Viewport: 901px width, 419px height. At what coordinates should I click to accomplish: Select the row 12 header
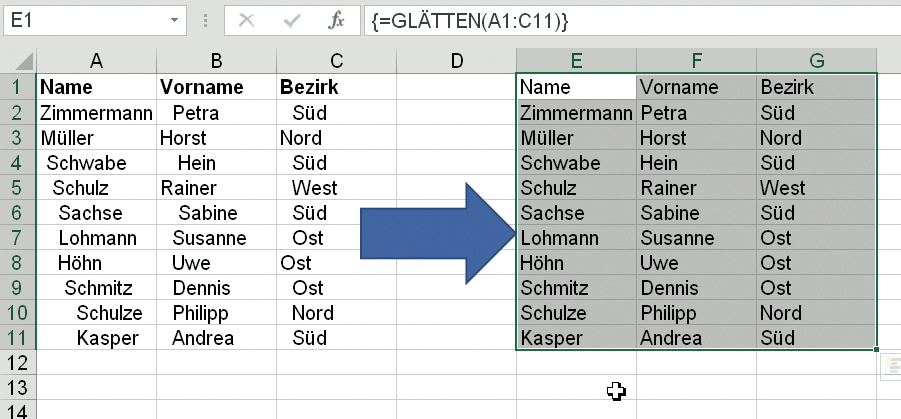tap(17, 363)
